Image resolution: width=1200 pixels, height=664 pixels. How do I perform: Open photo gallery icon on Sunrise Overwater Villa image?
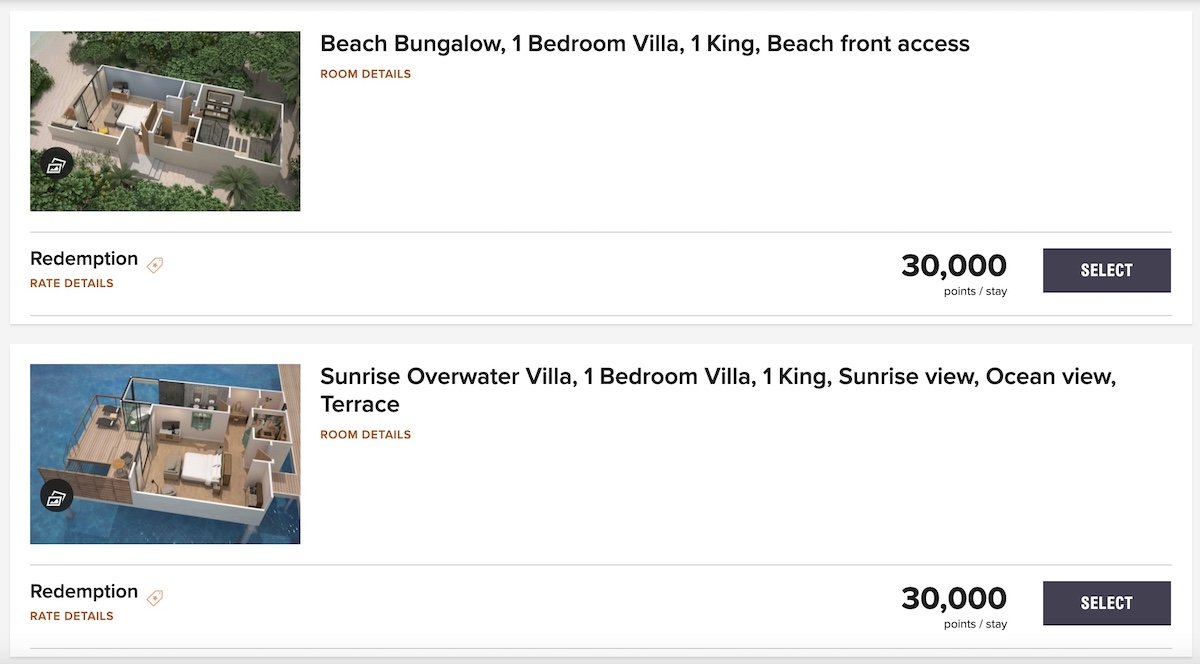[x=58, y=497]
